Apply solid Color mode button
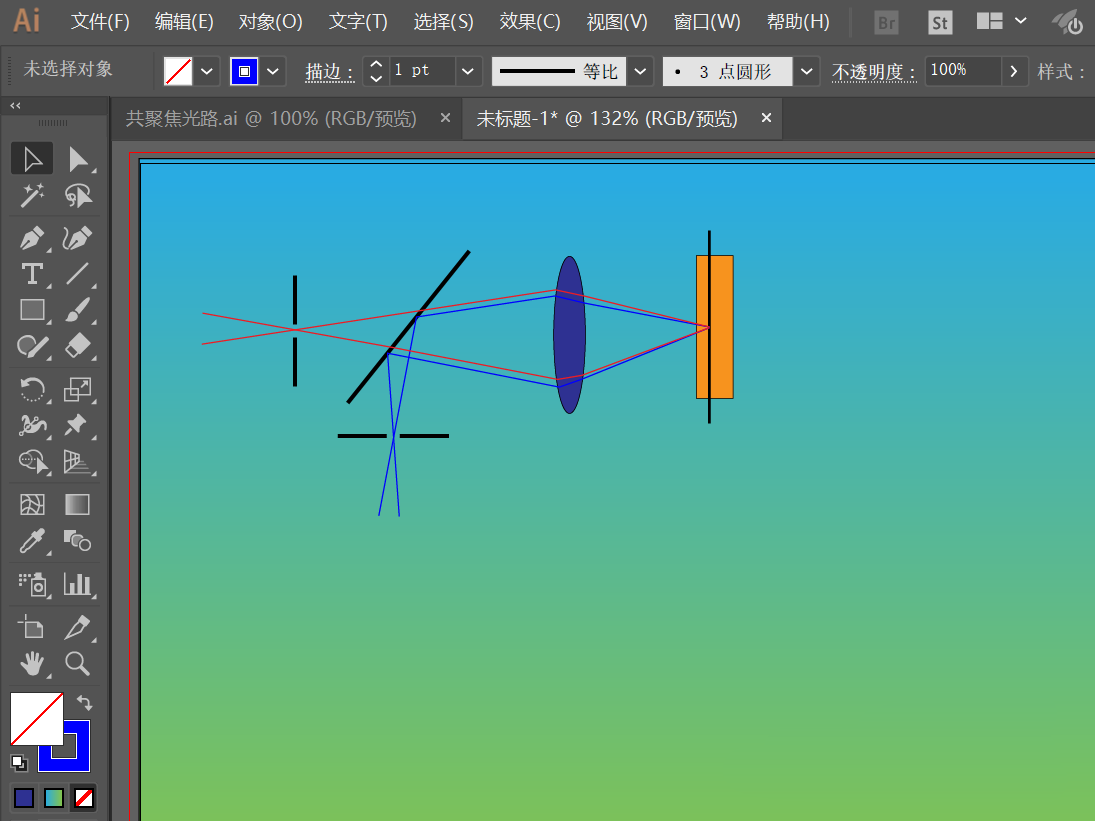 [x=24, y=797]
